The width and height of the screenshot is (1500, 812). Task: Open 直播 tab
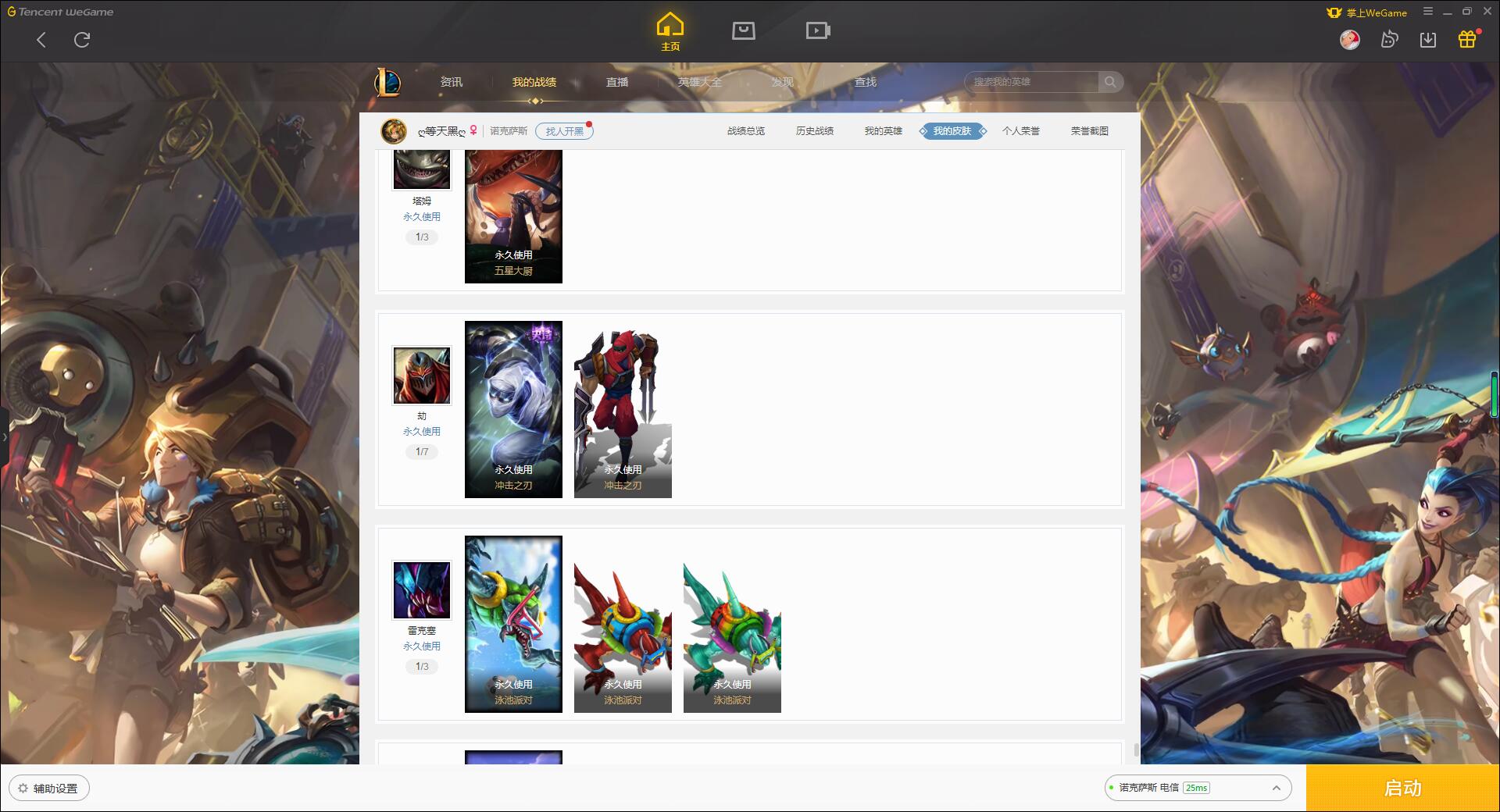click(x=617, y=82)
